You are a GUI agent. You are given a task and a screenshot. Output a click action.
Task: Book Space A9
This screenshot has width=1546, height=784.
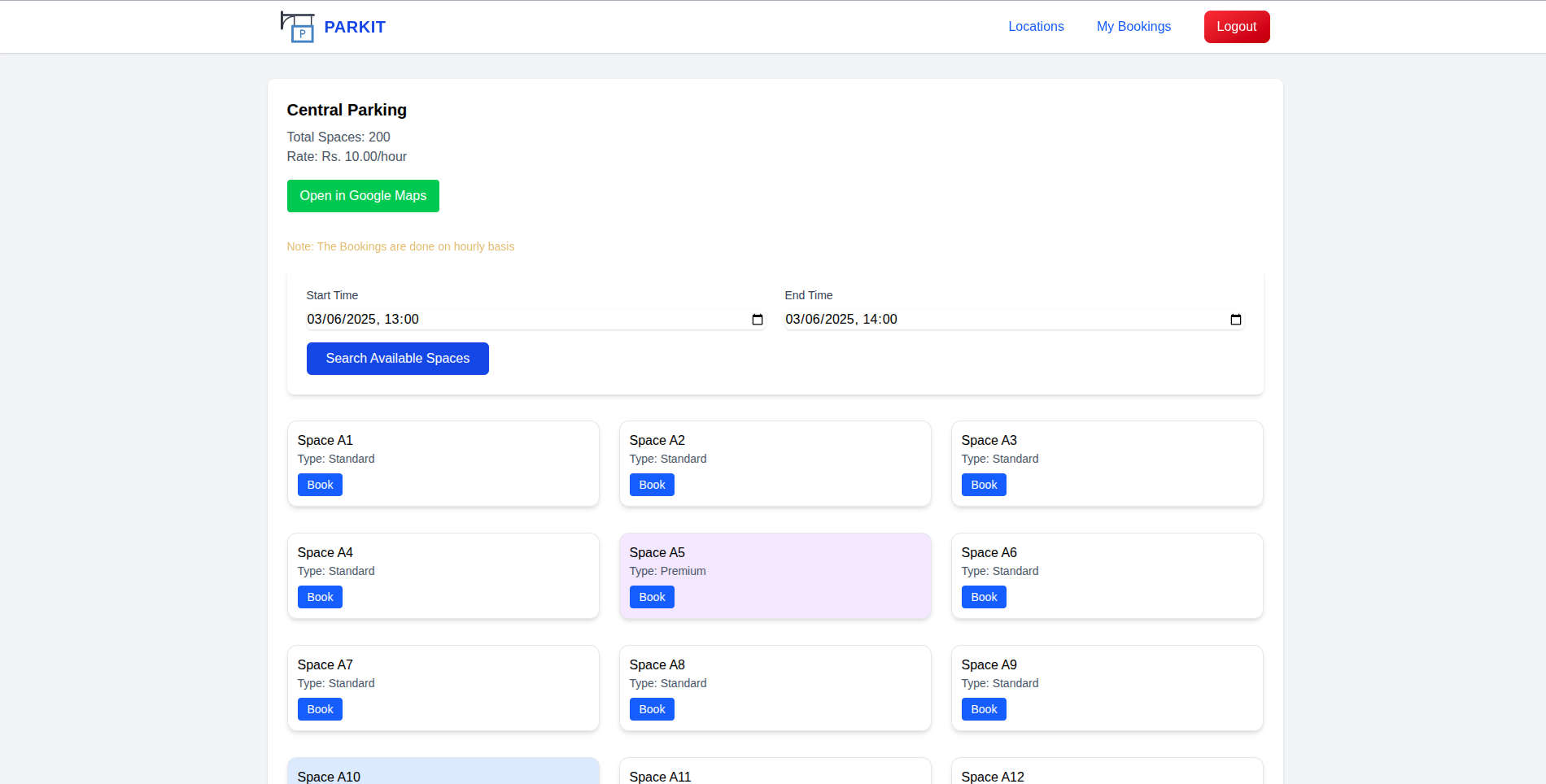pos(984,709)
